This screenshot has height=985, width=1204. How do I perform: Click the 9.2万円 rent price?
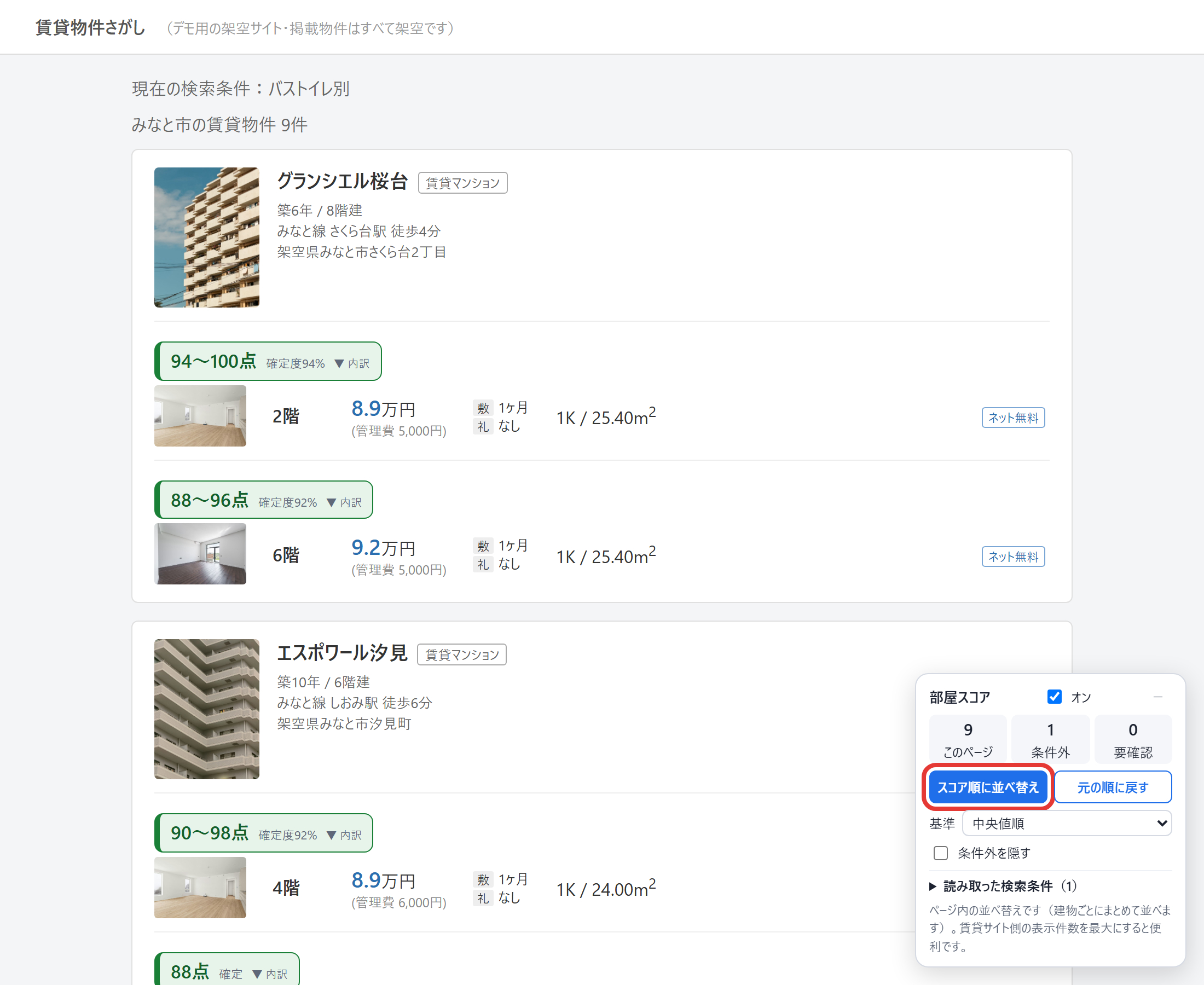384,548
